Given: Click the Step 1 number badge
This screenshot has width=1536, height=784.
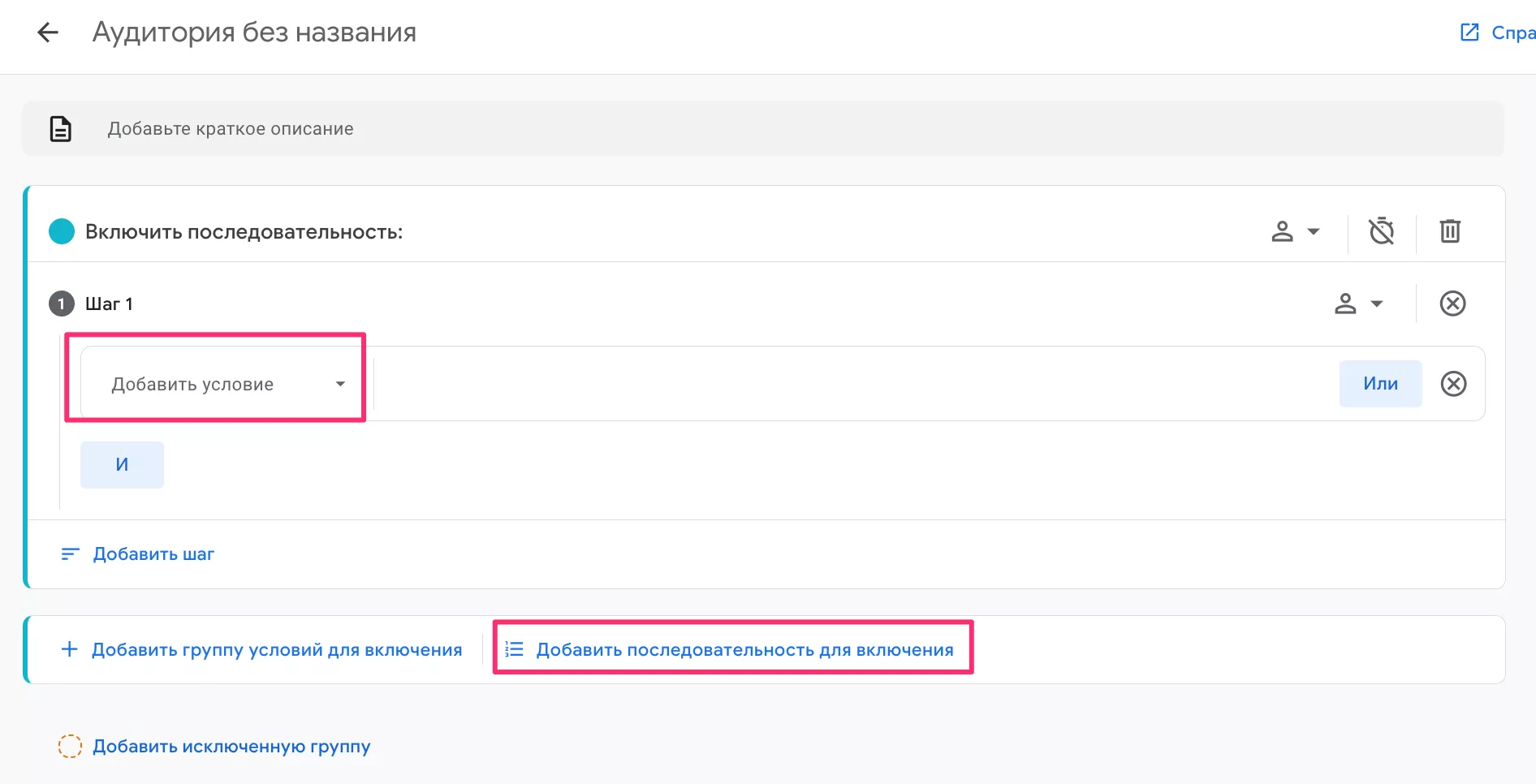Looking at the screenshot, I should (62, 304).
